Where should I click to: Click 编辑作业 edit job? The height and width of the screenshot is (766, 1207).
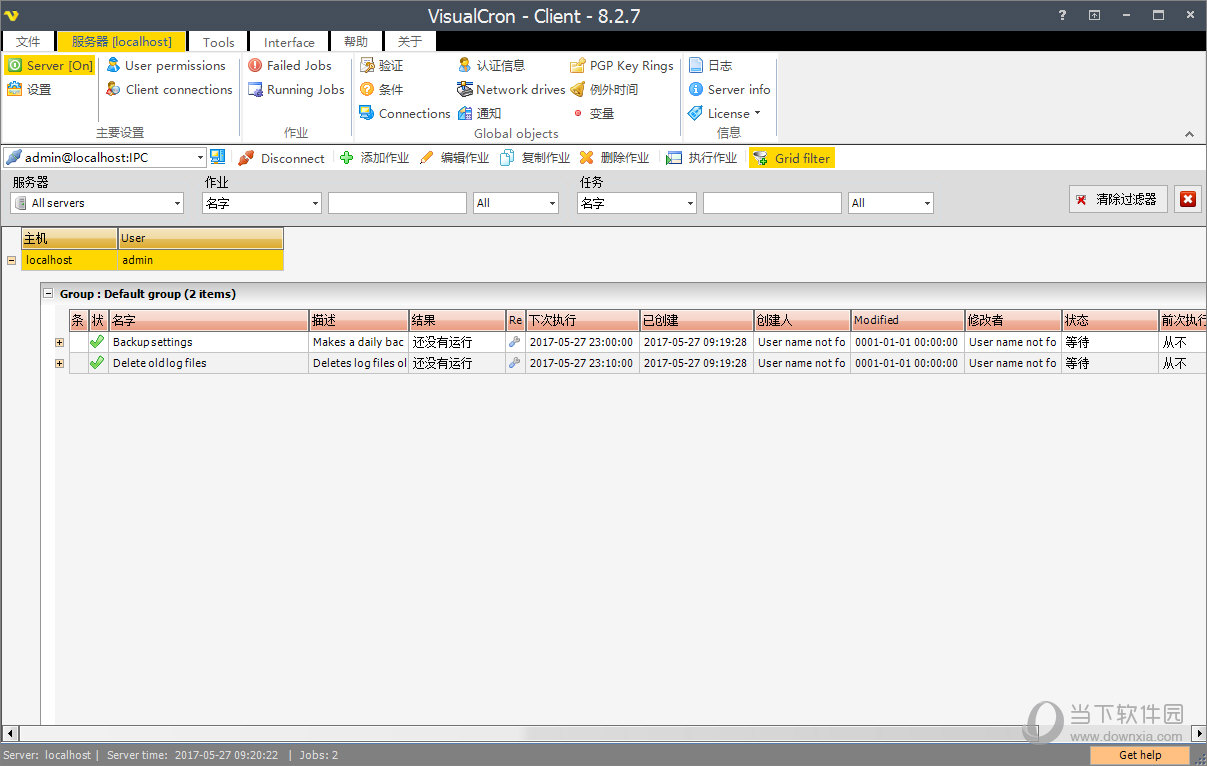[455, 158]
